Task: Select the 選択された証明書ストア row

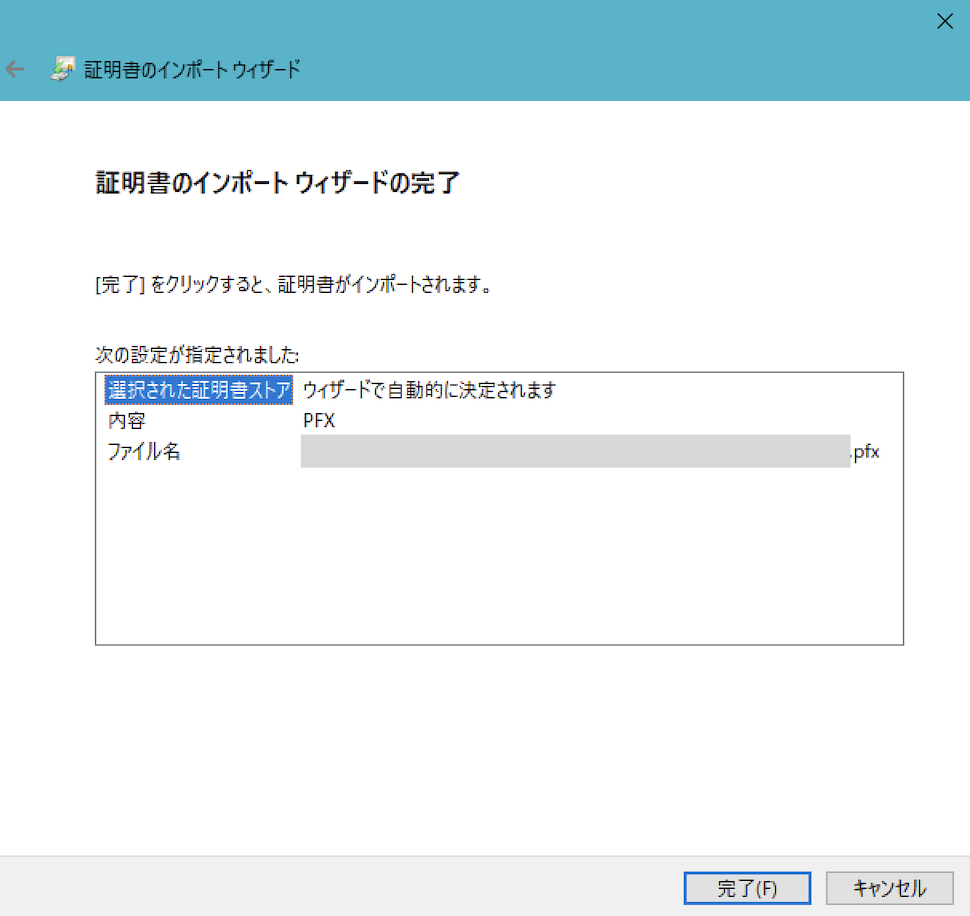Action: (198, 390)
